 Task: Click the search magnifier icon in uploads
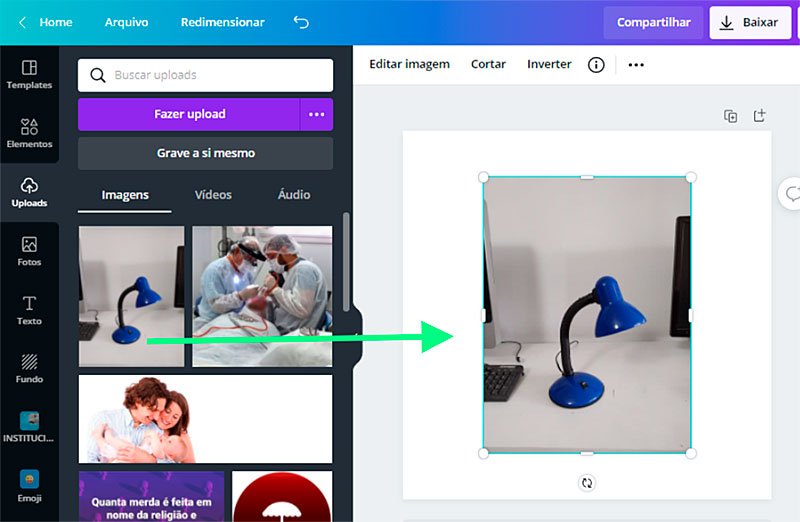coord(97,75)
